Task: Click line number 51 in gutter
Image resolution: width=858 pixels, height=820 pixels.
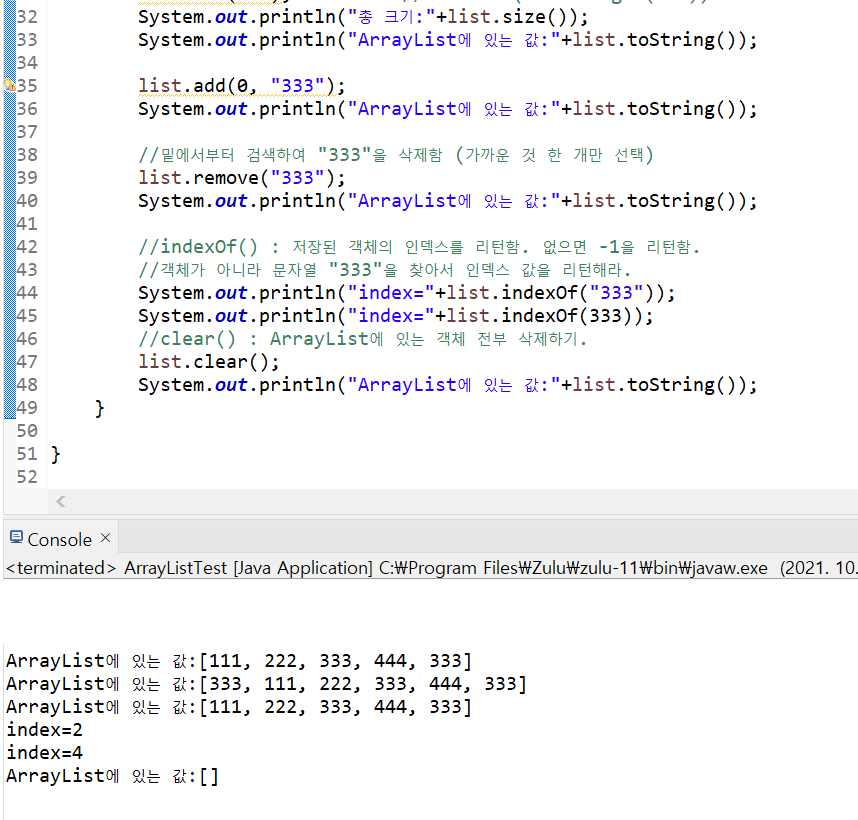Action: pyautogui.click(x=27, y=453)
